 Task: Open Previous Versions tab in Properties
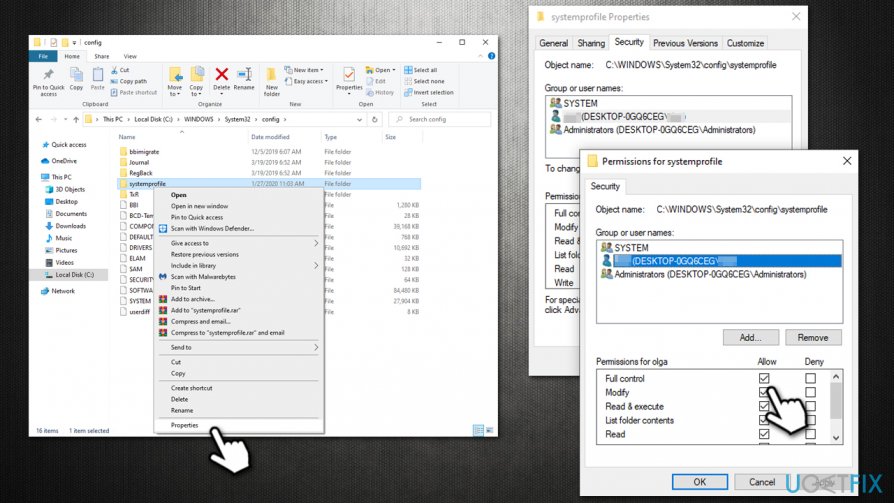[x=685, y=43]
